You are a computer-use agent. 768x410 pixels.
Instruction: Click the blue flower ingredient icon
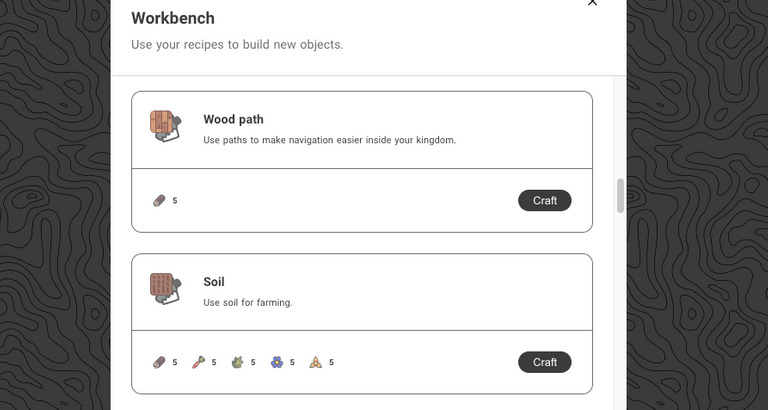(277, 362)
